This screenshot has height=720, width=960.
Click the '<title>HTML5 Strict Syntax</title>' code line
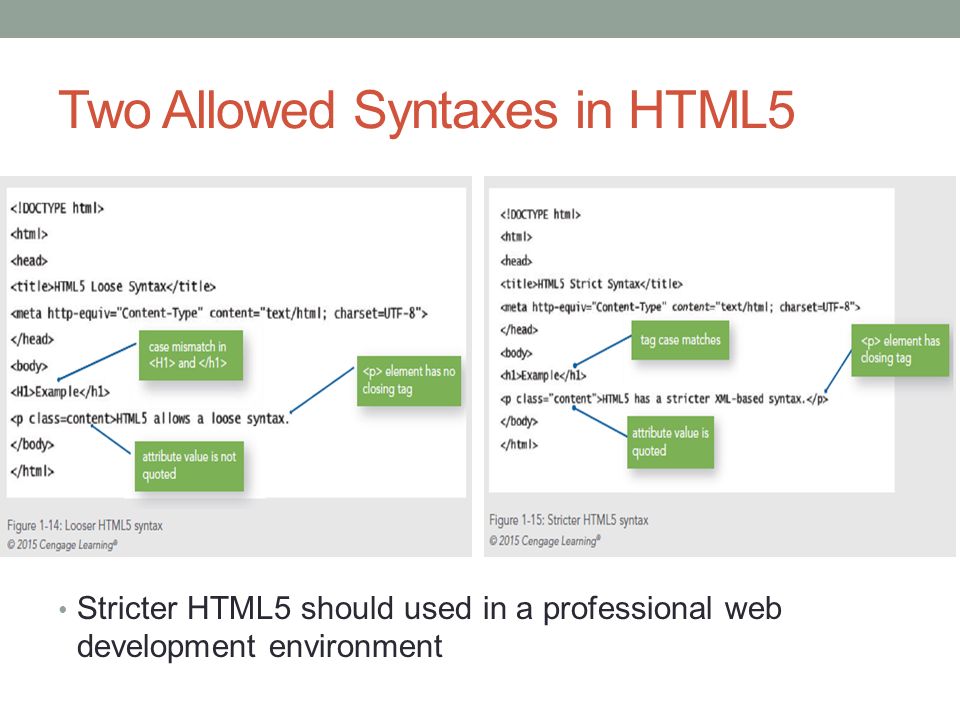click(591, 283)
